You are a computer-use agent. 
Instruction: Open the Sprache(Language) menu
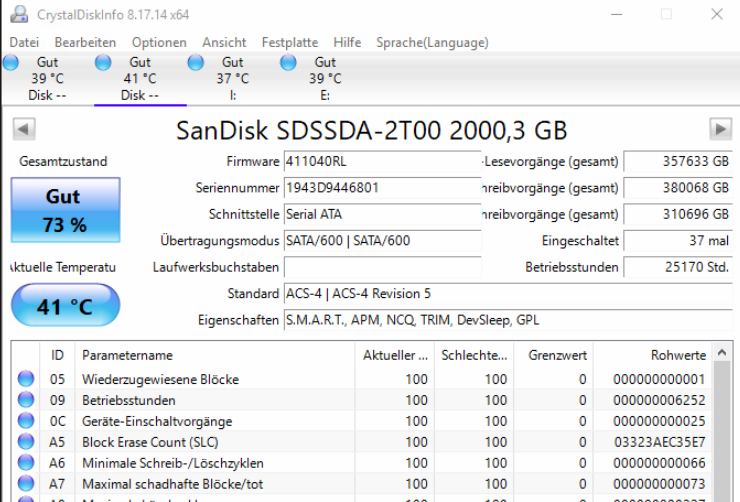432,42
